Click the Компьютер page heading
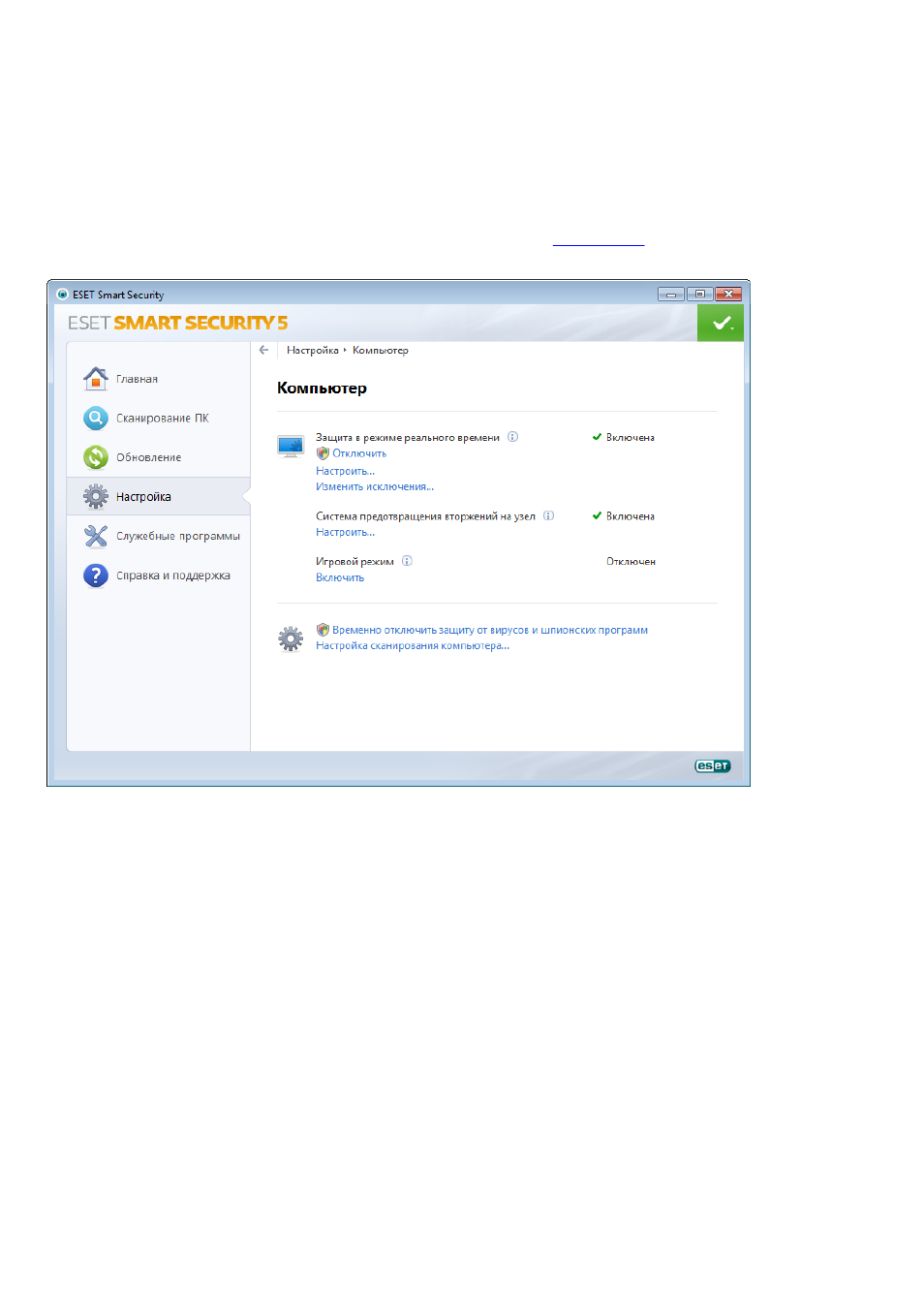 pos(322,388)
